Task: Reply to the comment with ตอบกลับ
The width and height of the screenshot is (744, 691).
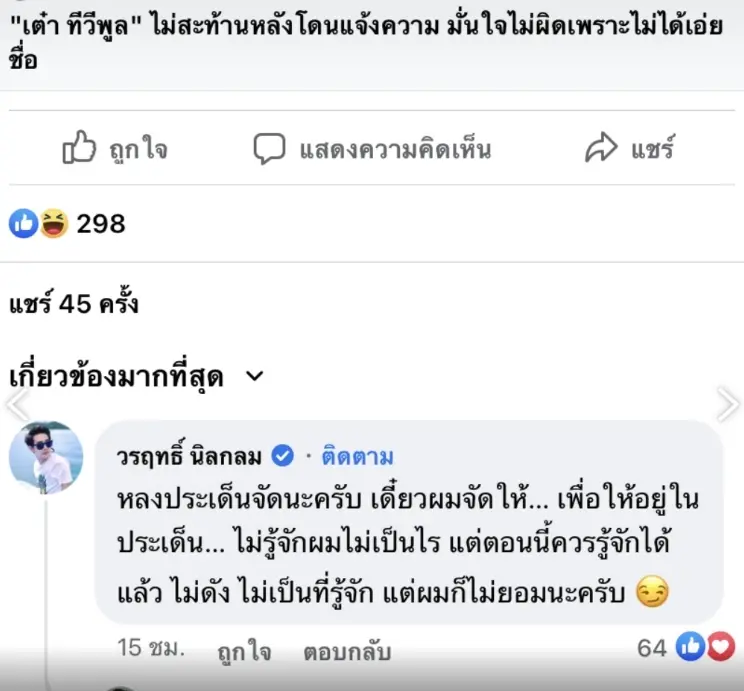Action: pos(346,651)
